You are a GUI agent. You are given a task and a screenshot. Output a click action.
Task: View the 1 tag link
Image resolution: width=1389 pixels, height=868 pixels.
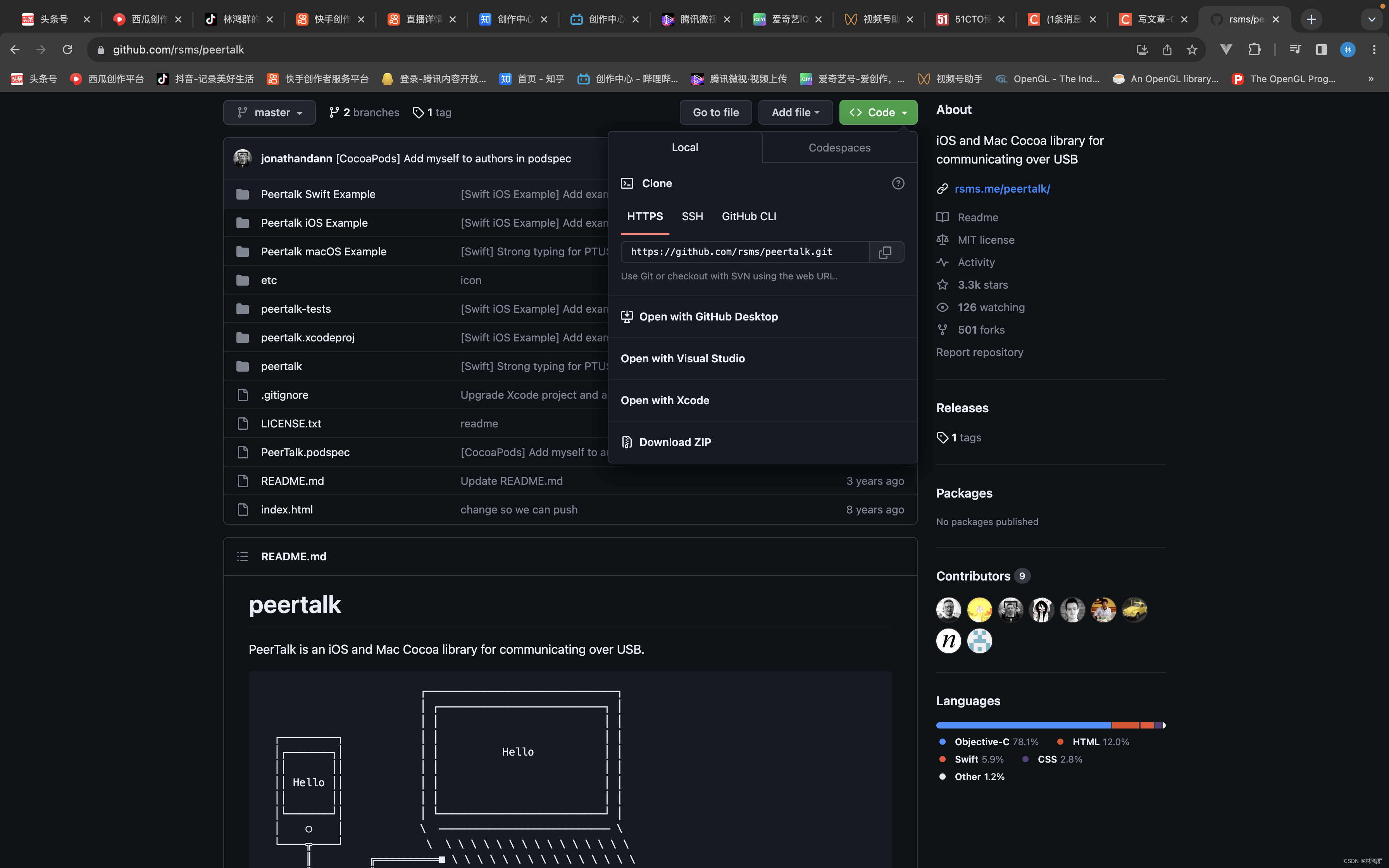click(432, 112)
